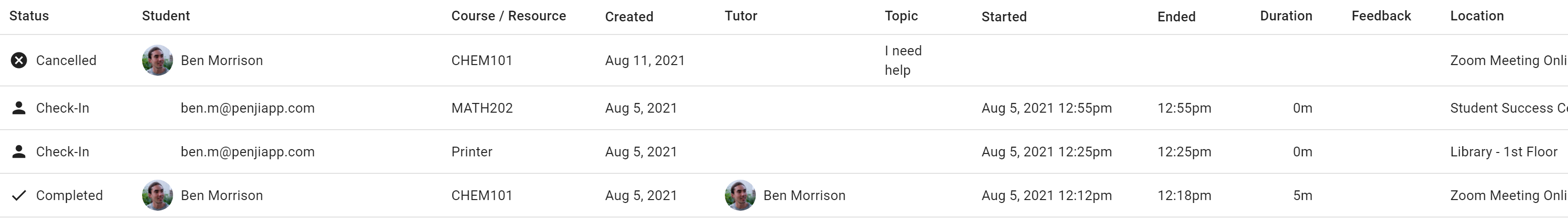Click the tutor Ben Morrison avatar

[x=739, y=196]
